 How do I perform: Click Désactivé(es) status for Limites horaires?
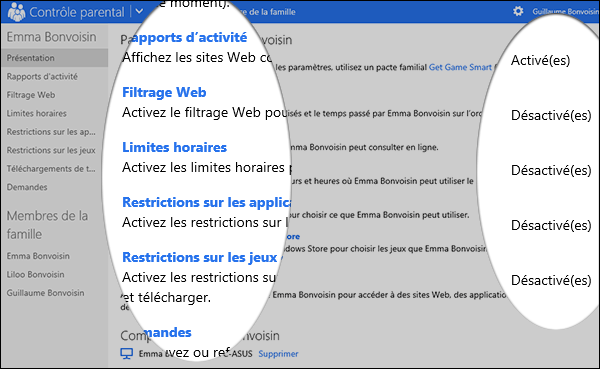[551, 170]
